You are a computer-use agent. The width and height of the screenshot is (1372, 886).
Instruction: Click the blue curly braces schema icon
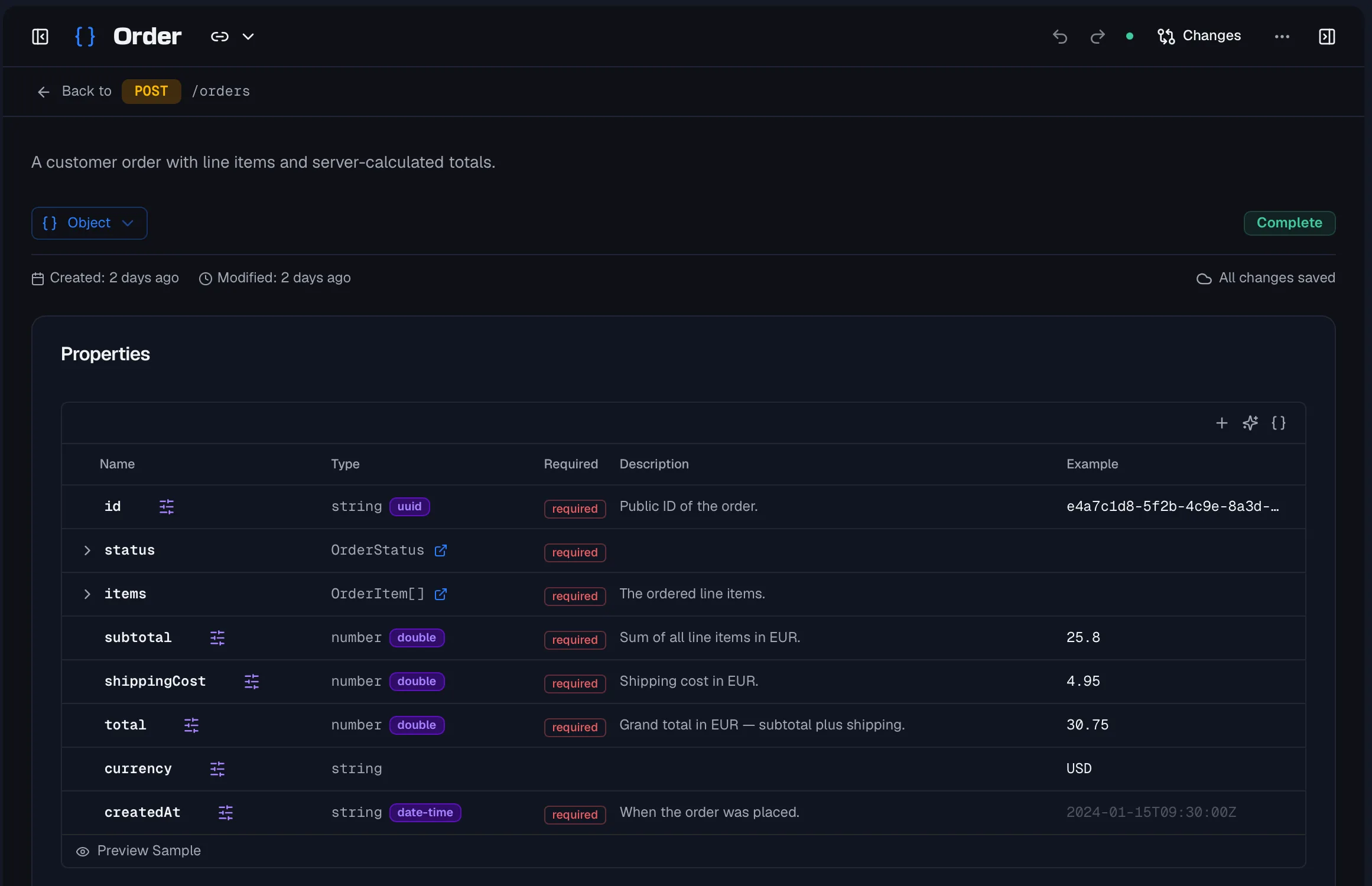[x=85, y=37]
